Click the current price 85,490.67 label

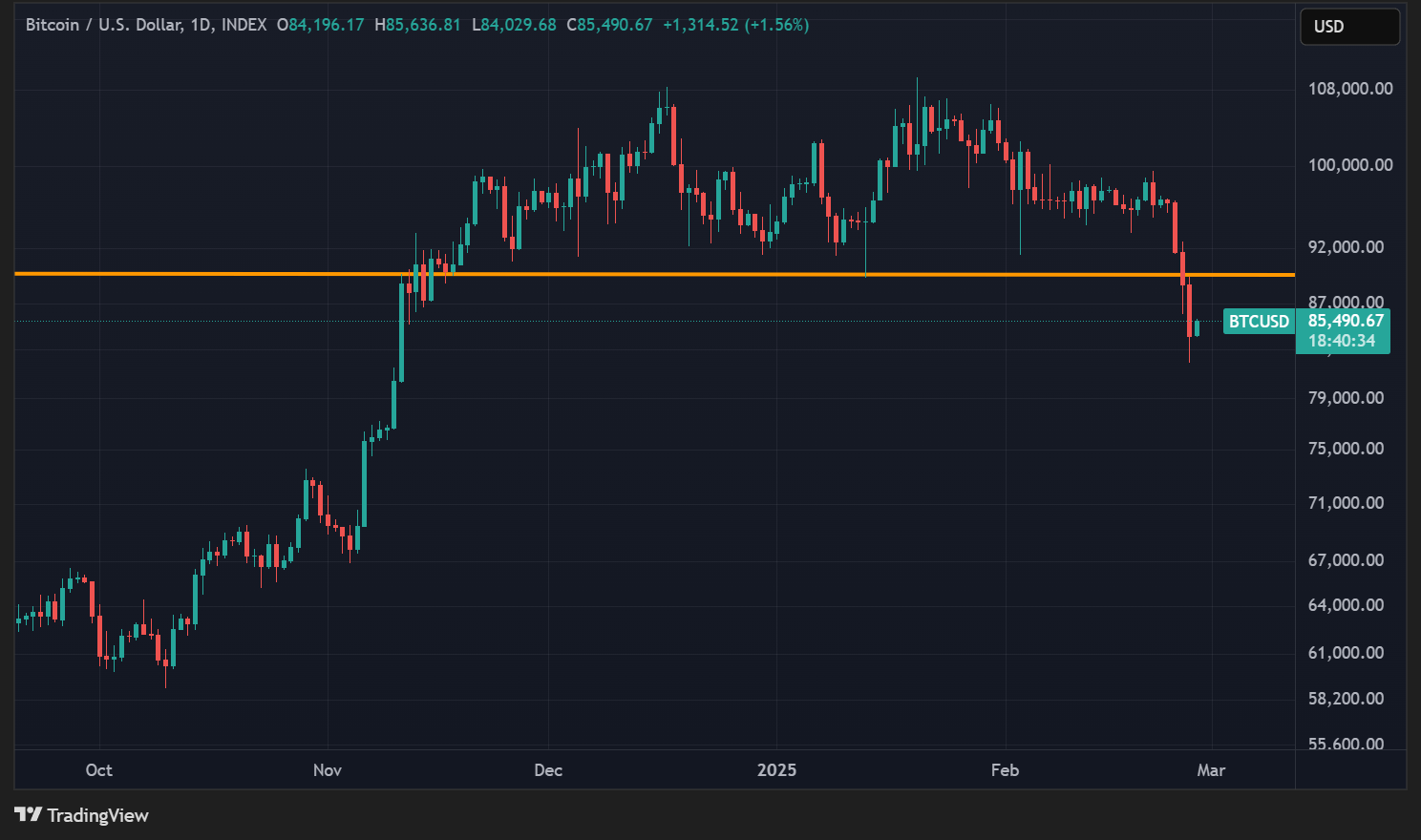[1345, 322]
